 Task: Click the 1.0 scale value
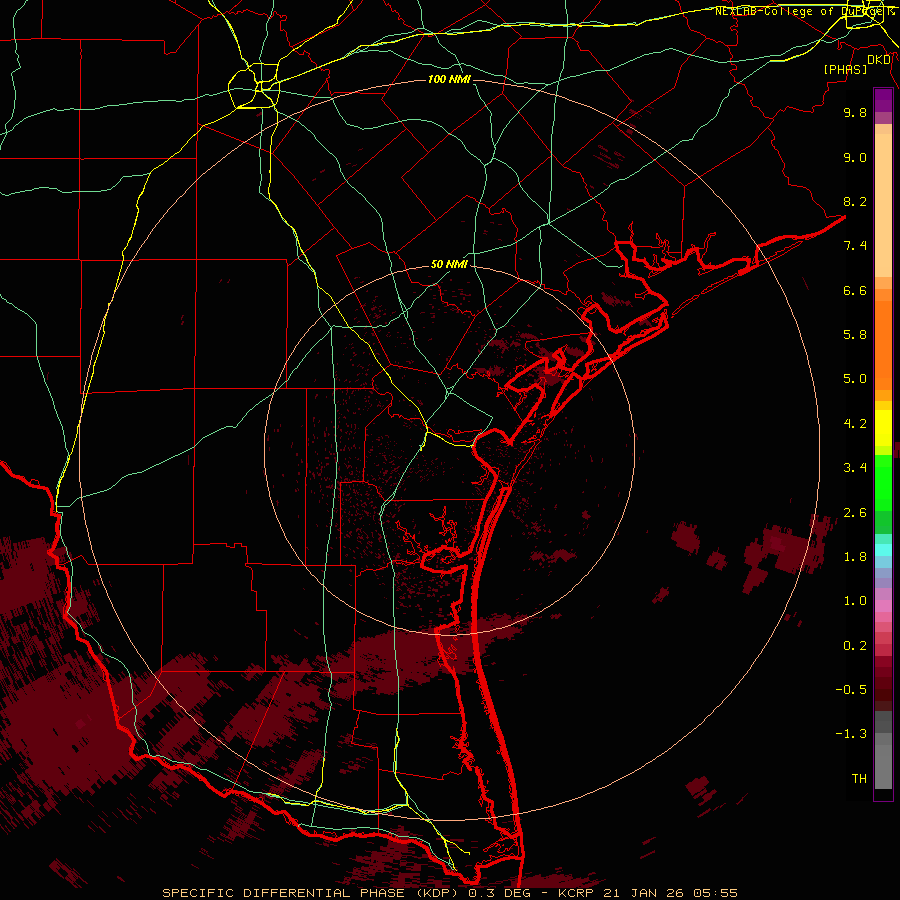coord(855,601)
